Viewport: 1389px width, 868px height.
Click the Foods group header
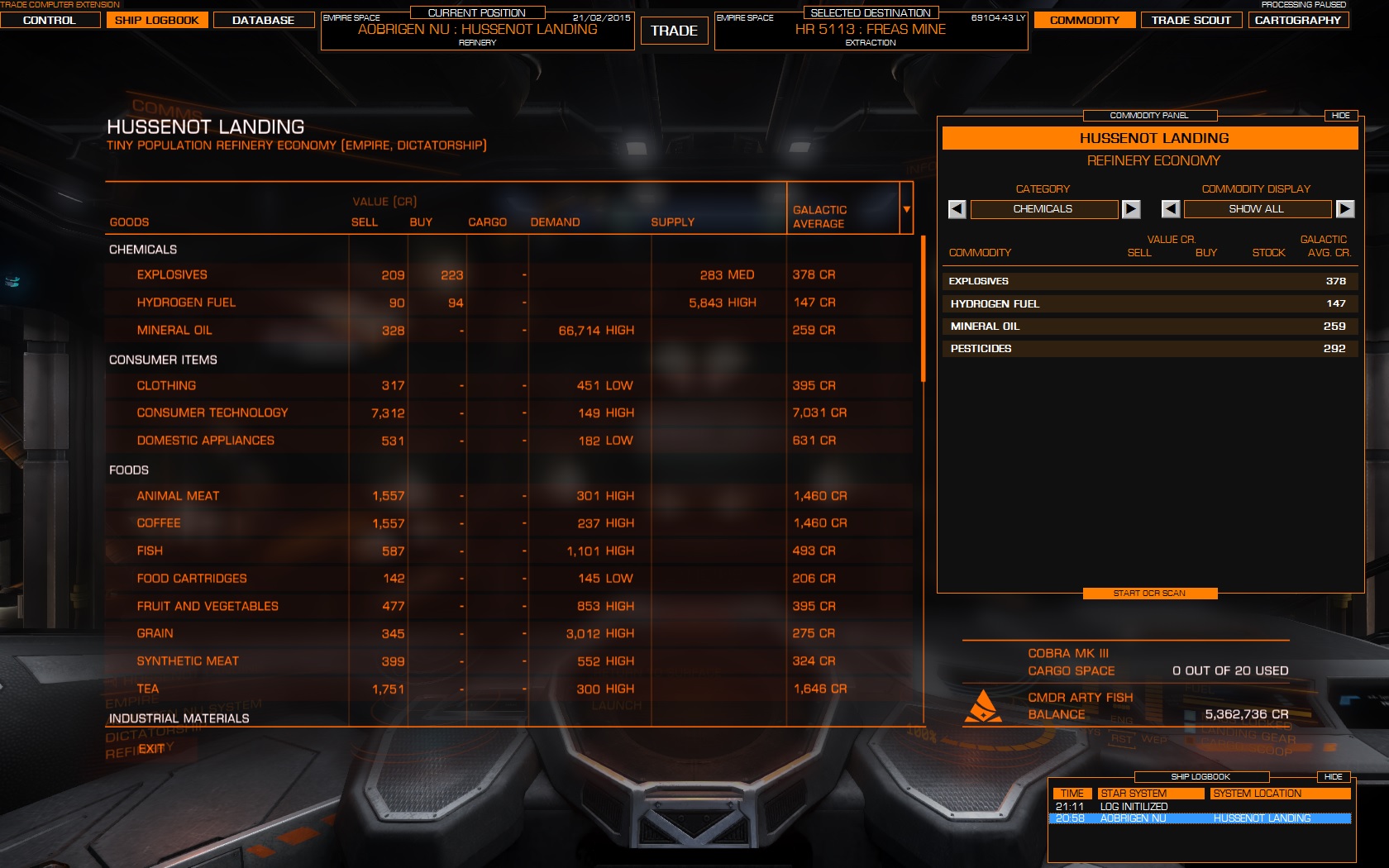[129, 470]
